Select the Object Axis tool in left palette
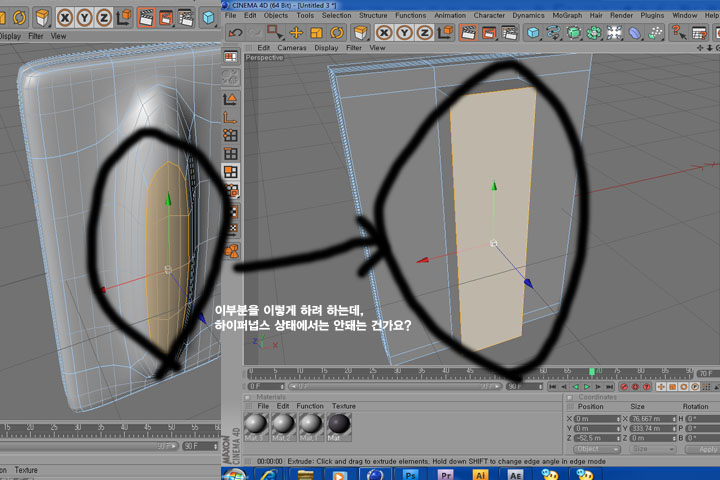The width and height of the screenshot is (720, 480). pos(231,117)
